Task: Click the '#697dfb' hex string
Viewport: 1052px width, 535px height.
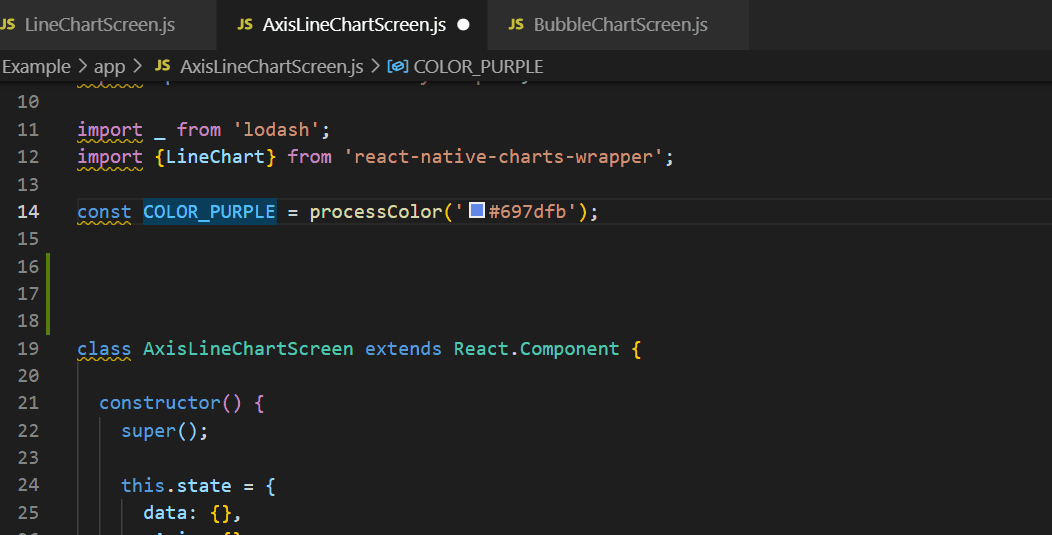Action: click(515, 211)
